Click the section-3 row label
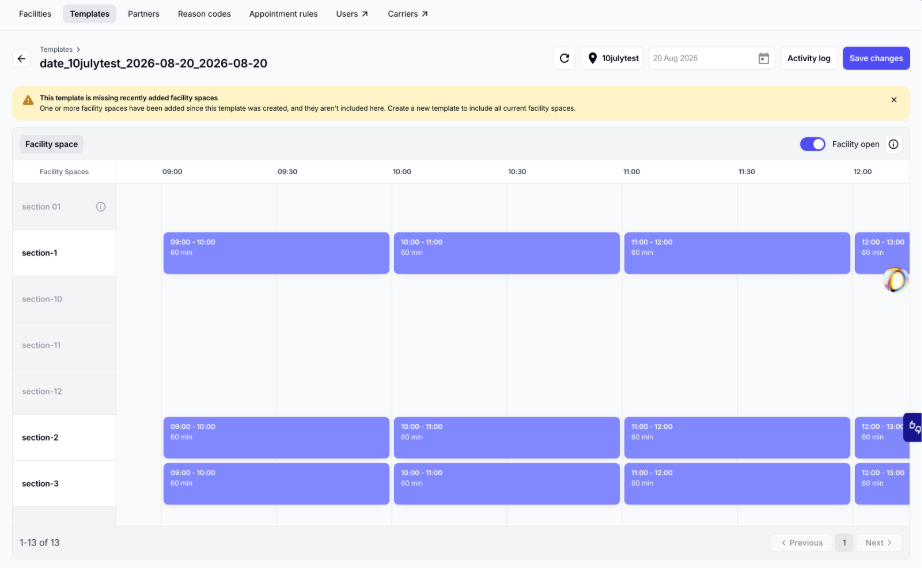The height and width of the screenshot is (568, 922). pyautogui.click(x=40, y=484)
